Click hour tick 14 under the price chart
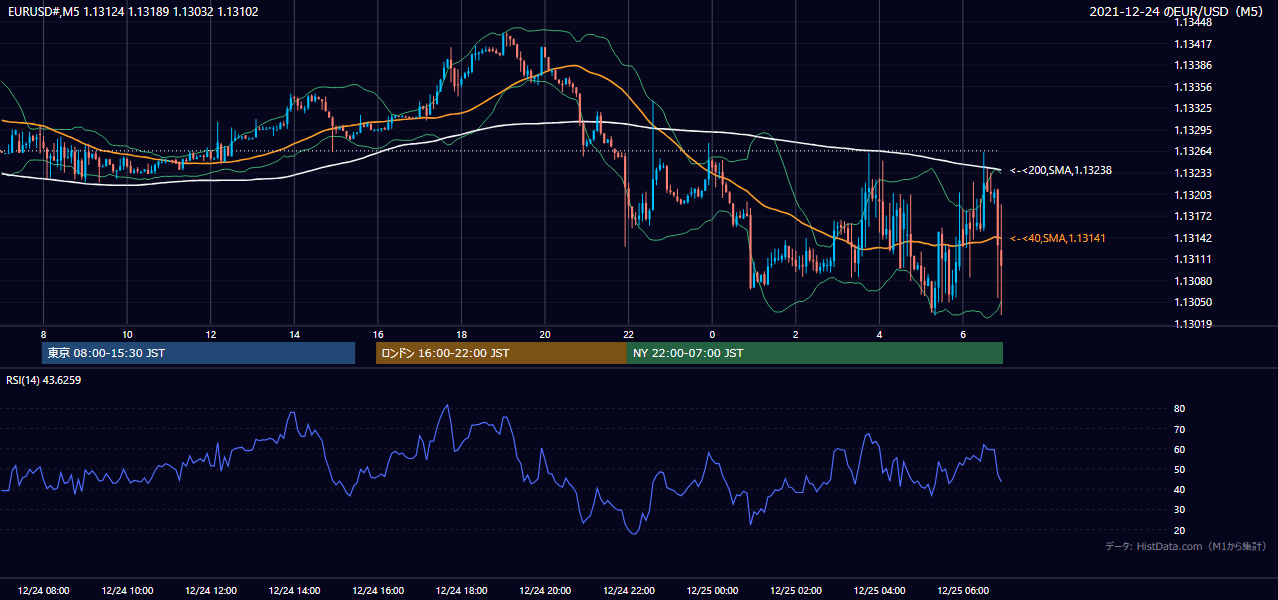Screen dimensions: 1278x600 point(294,334)
